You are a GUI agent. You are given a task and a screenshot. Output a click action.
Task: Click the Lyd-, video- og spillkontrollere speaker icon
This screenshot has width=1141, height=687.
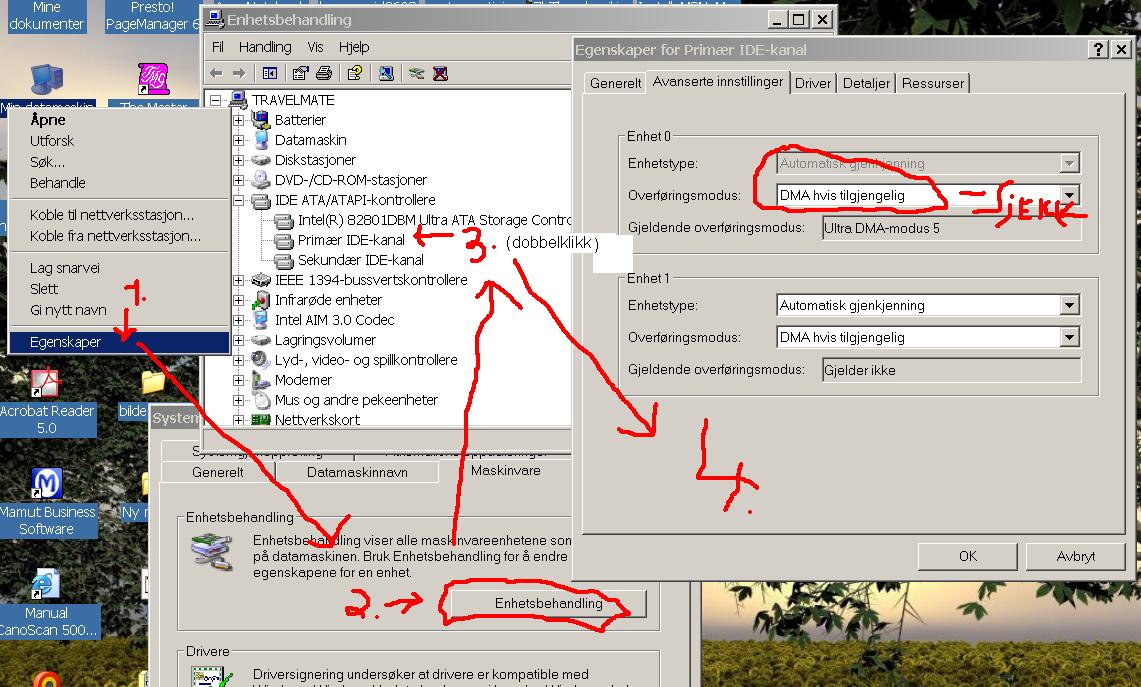pyautogui.click(x=261, y=360)
